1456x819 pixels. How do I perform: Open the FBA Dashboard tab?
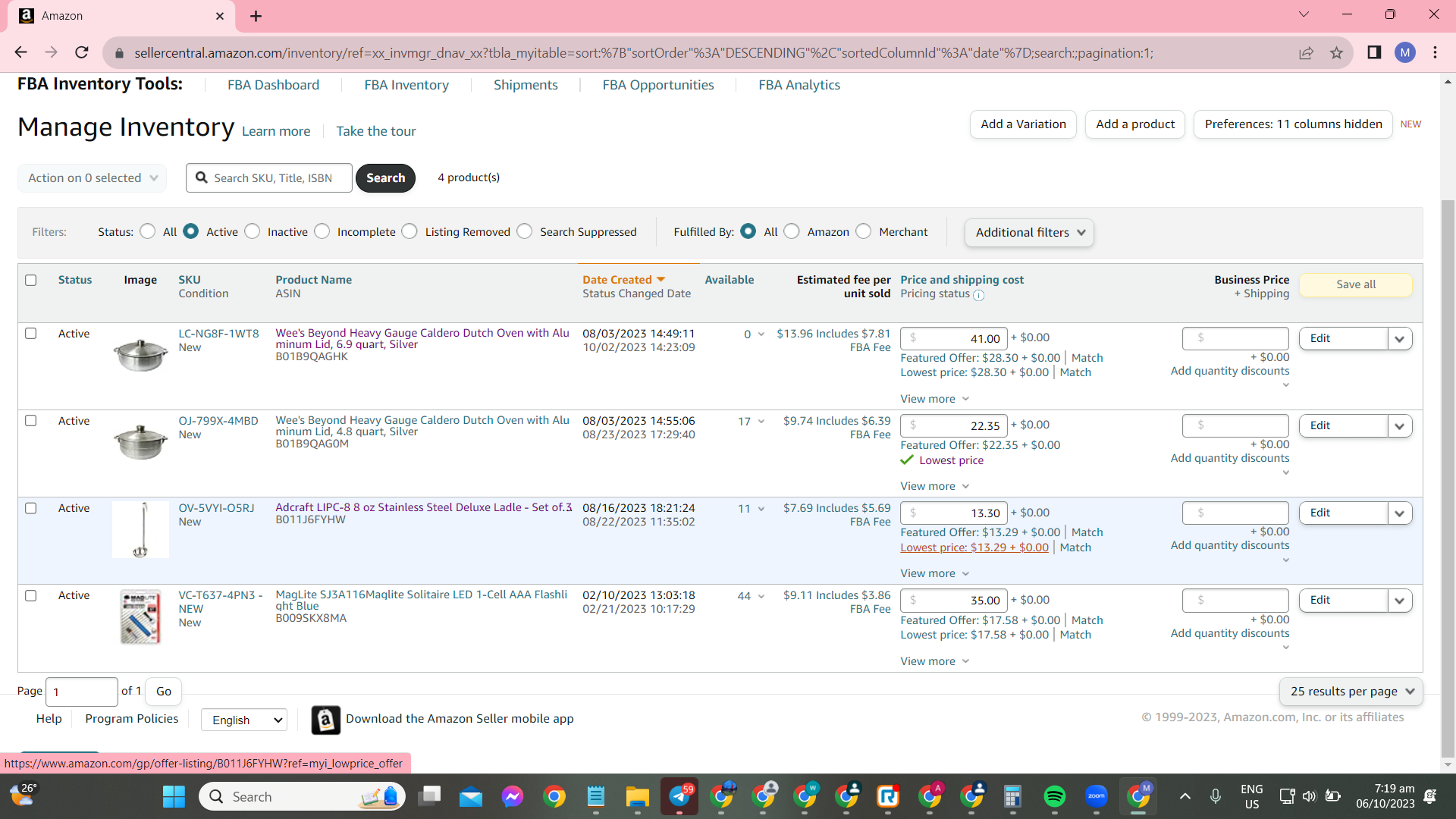(273, 85)
